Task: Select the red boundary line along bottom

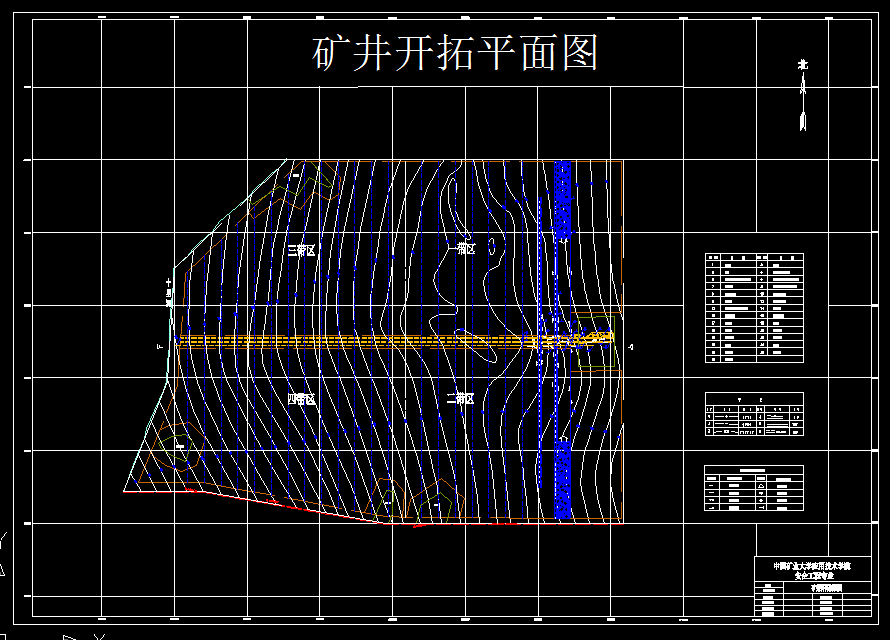Action: pos(373,509)
